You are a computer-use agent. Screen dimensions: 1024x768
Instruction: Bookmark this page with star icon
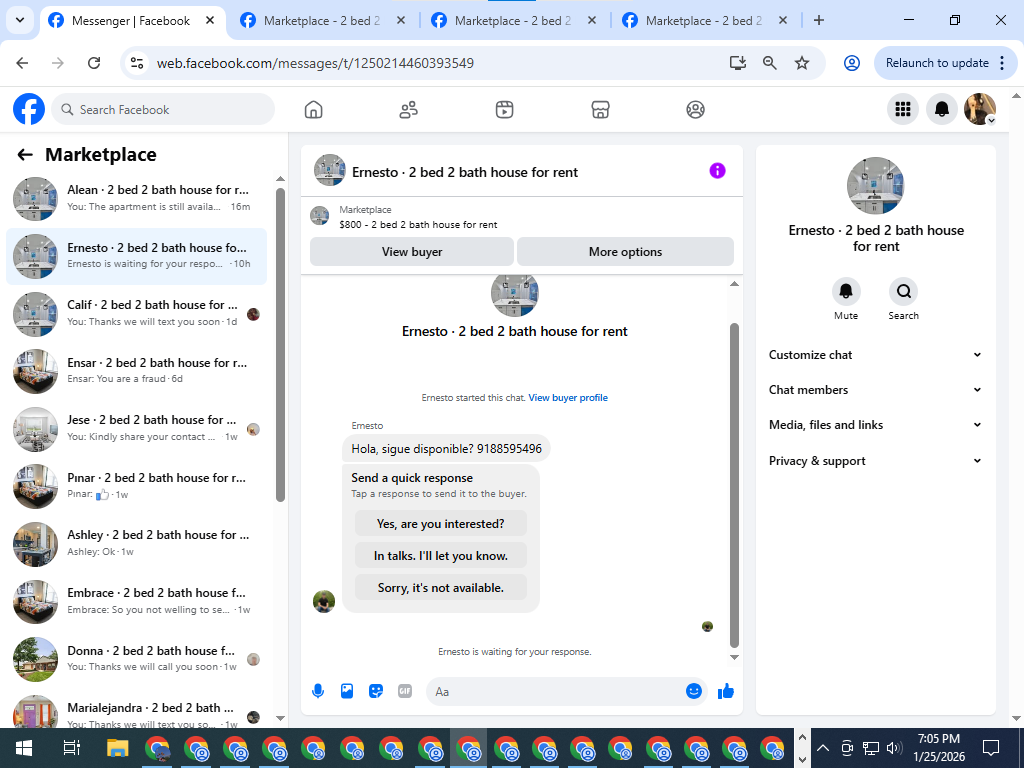tap(802, 63)
